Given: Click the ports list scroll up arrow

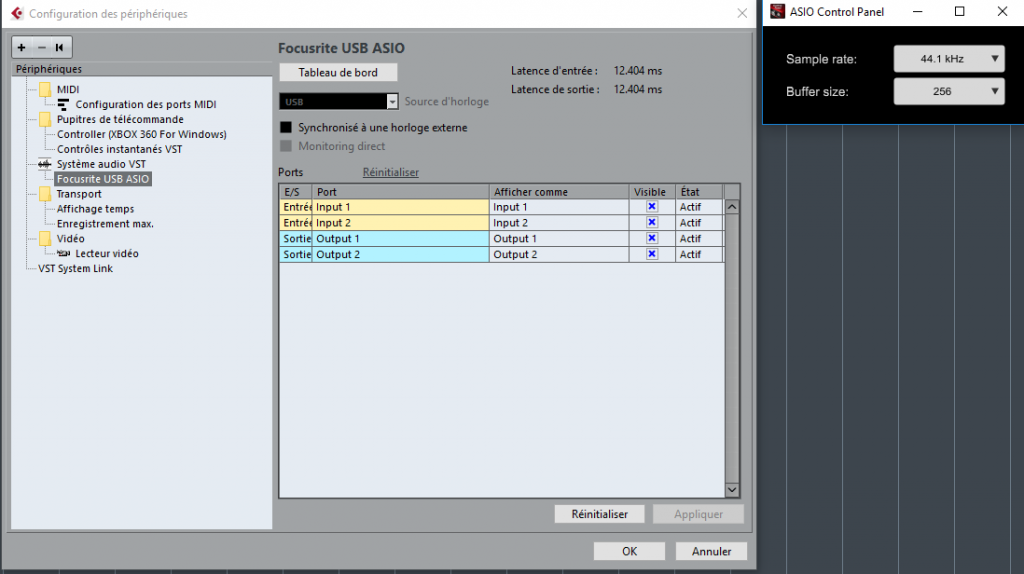Looking at the screenshot, I should pos(732,207).
